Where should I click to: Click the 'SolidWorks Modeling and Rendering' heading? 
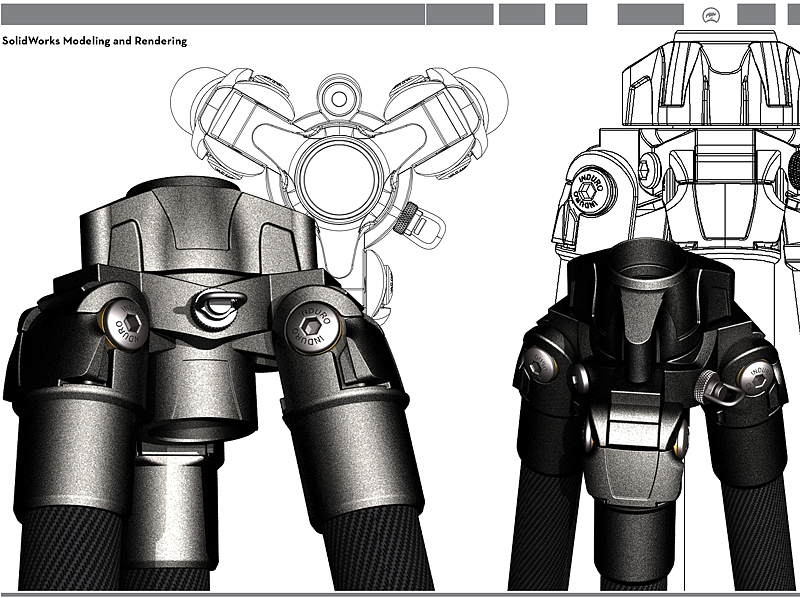point(95,41)
